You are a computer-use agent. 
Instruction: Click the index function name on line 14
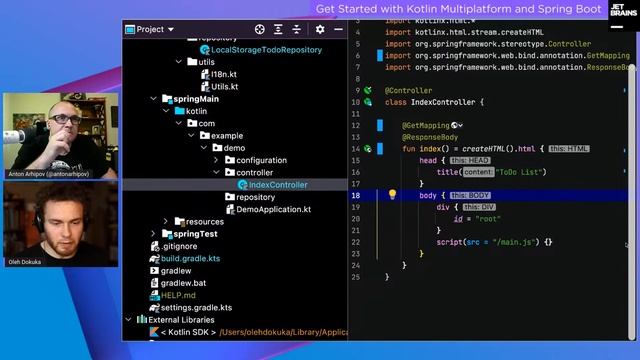click(x=430, y=149)
